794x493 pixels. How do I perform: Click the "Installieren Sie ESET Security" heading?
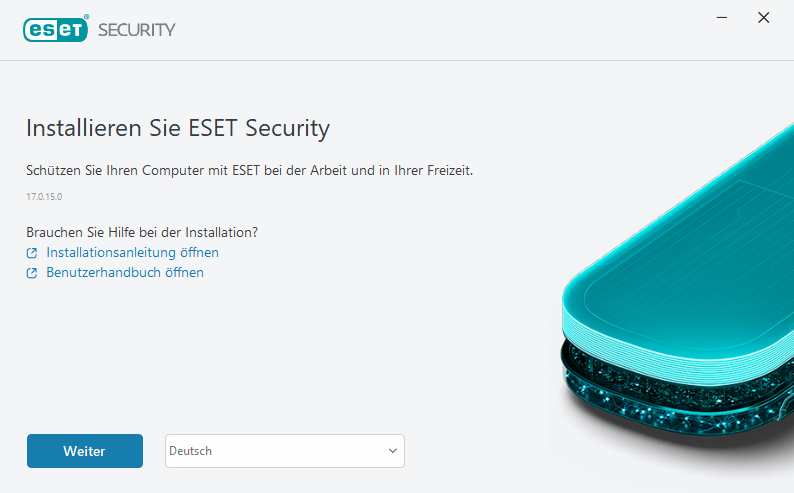177,128
